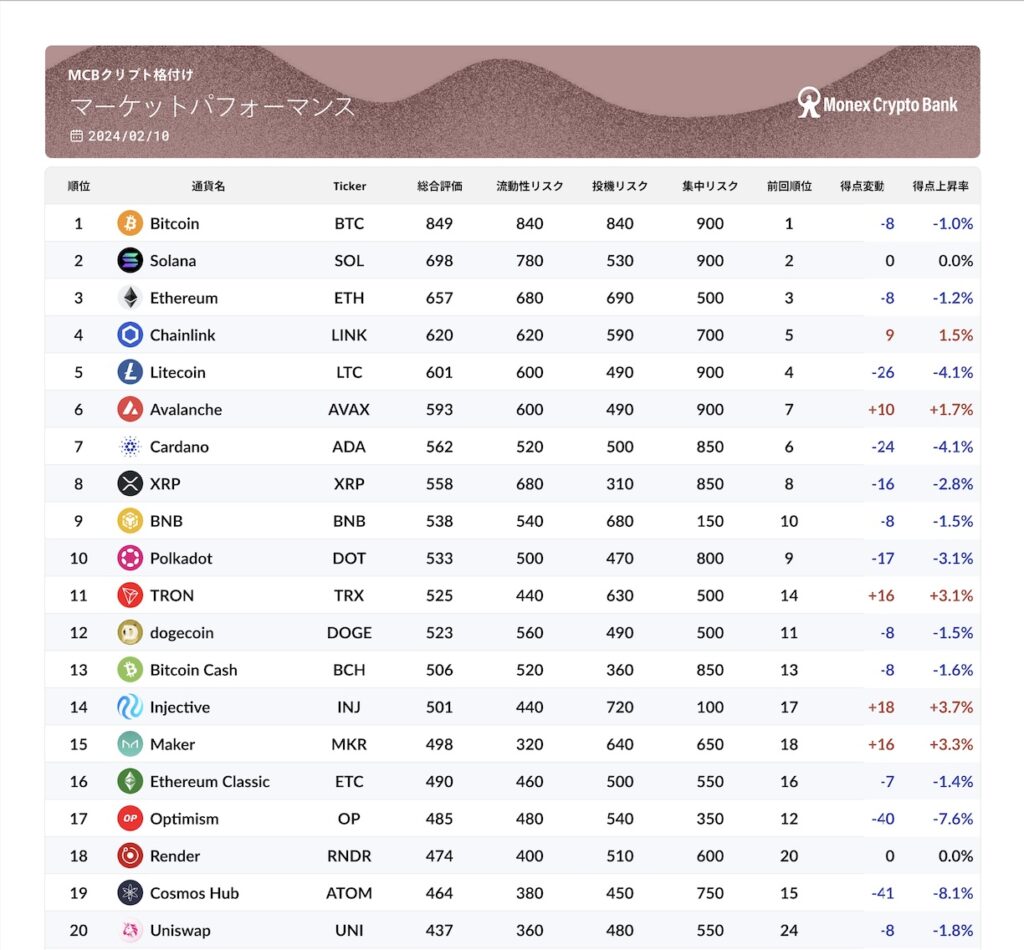Screen dimensions: 1024x950
Task: Click the Bitcoin coin icon
Action: click(130, 223)
